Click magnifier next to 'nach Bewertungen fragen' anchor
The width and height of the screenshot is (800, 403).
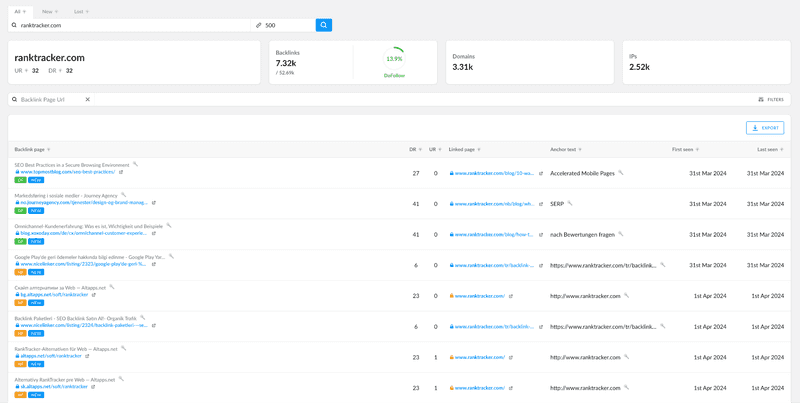tap(620, 234)
